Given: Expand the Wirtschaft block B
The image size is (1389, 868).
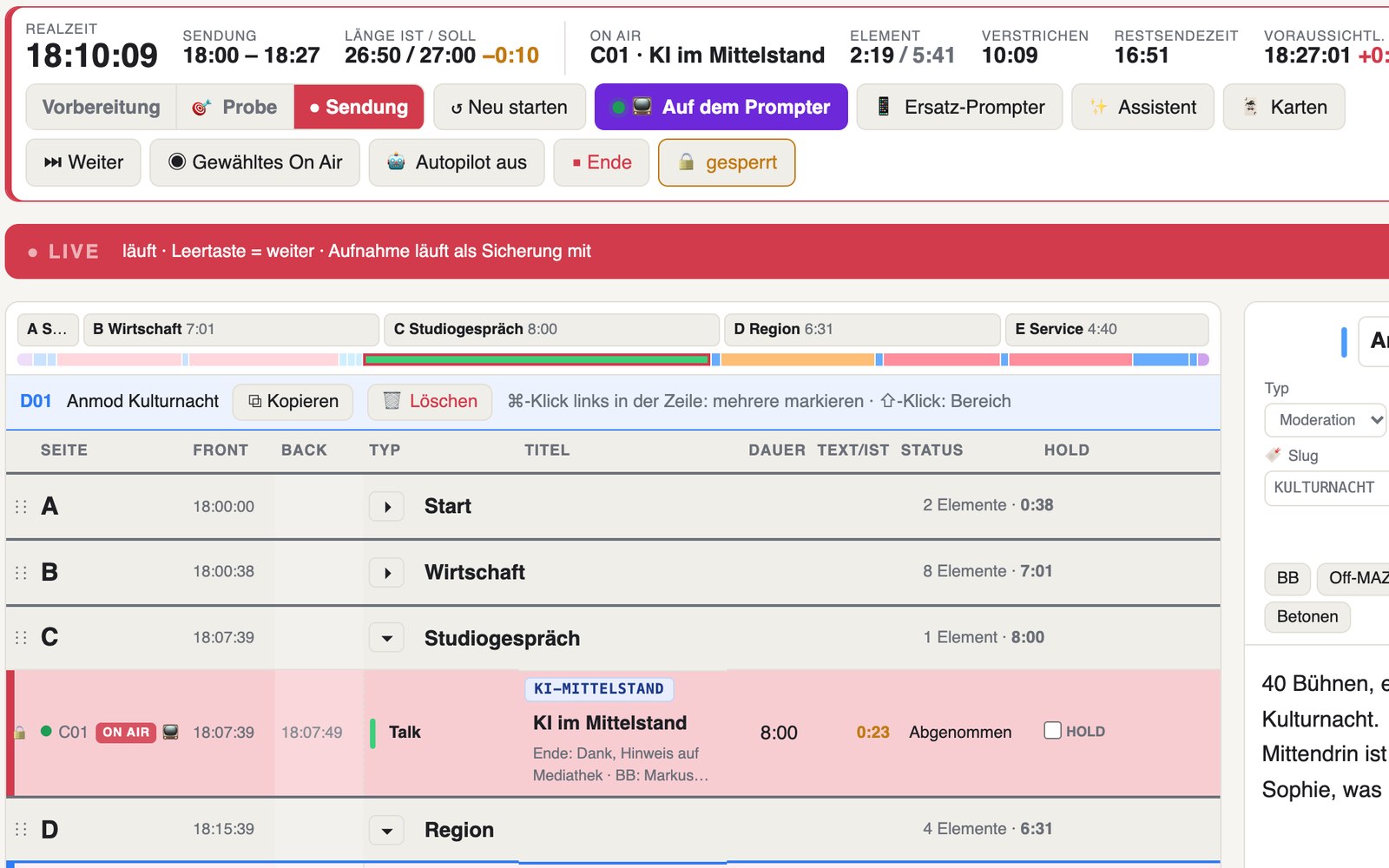Looking at the screenshot, I should pyautogui.click(x=387, y=572).
